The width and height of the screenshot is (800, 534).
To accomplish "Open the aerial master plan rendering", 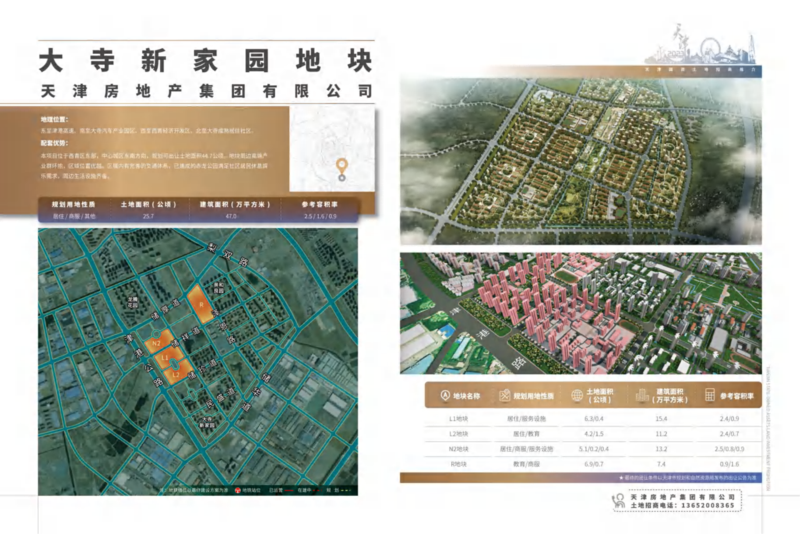I will tap(581, 161).
